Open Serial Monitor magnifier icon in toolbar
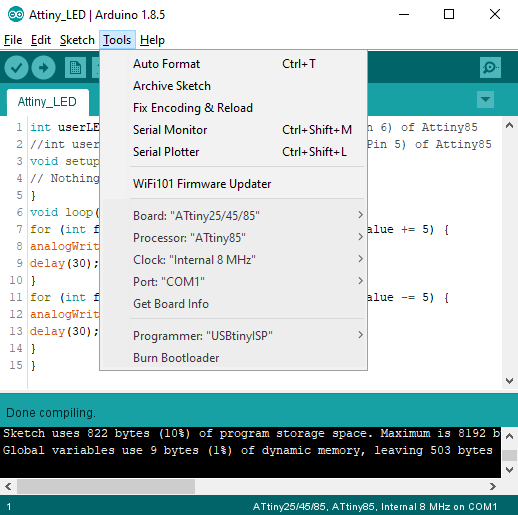This screenshot has height=515, width=518. 490,68
